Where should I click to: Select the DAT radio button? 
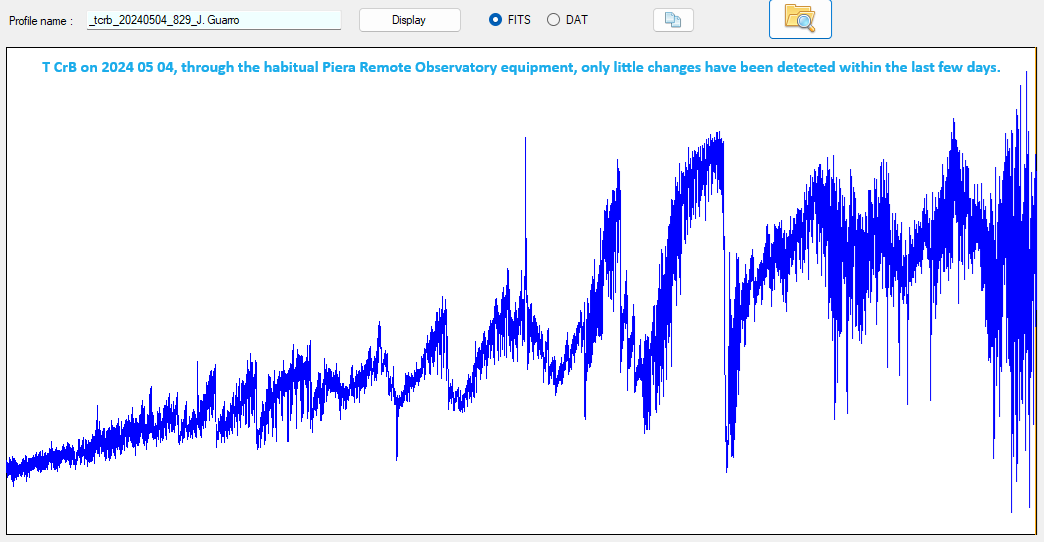(x=553, y=20)
